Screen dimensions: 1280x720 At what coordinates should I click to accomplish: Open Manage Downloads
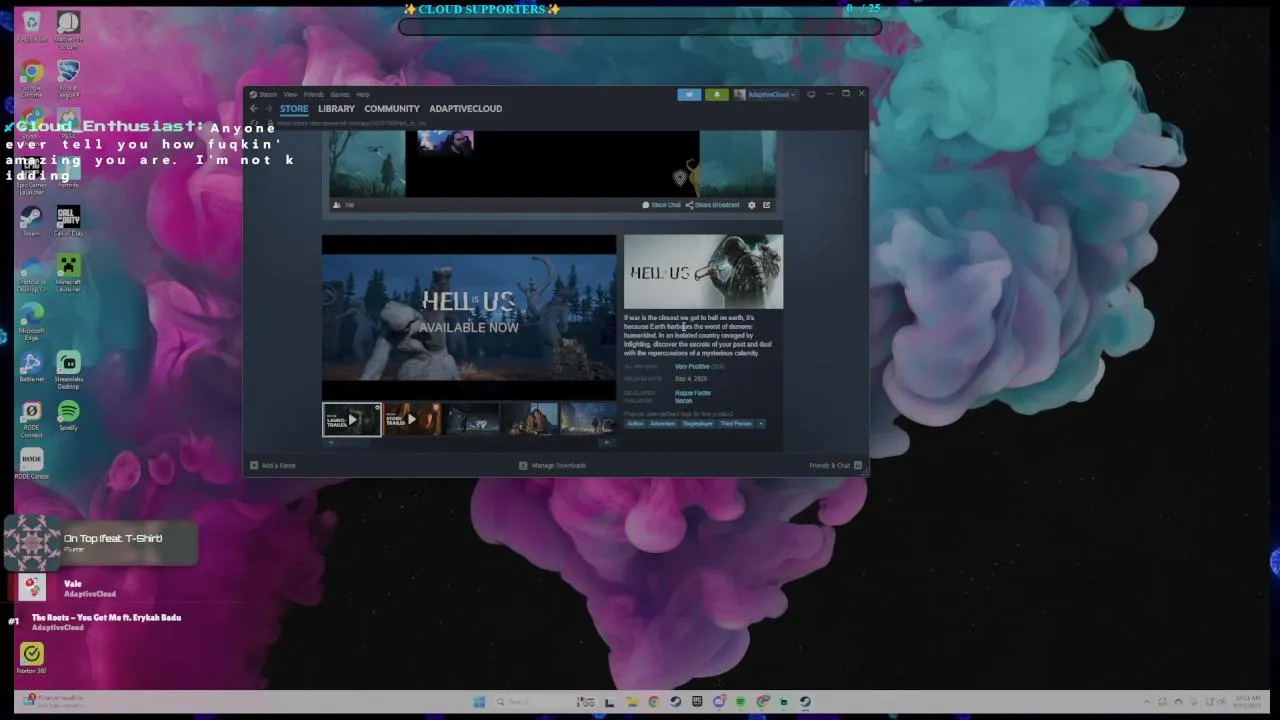553,465
